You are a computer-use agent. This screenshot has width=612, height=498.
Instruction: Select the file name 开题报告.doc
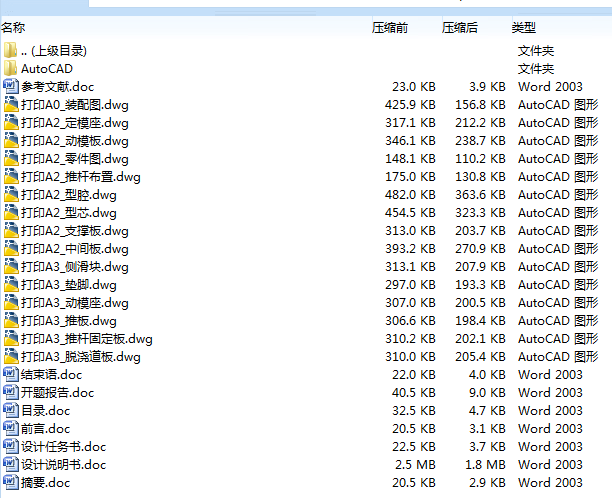58,393
